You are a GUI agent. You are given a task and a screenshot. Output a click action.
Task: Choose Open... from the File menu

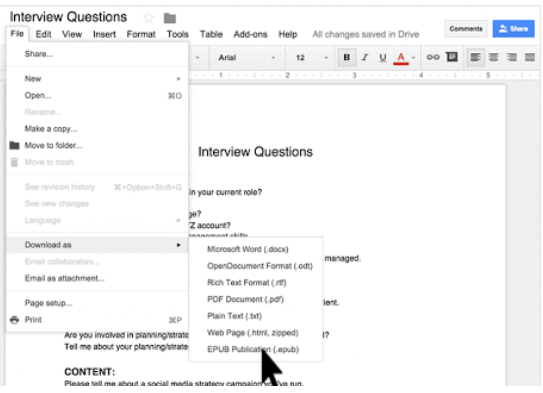coord(97,96)
